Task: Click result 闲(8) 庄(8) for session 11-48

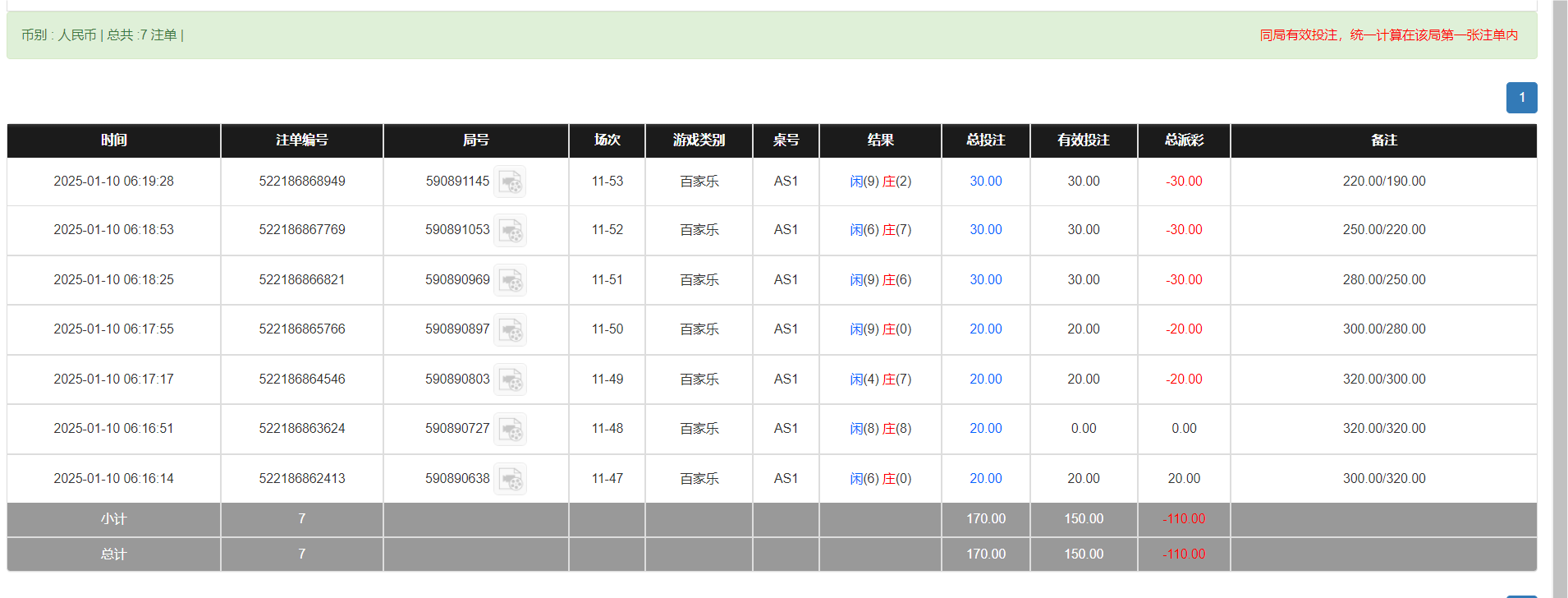Action: [880, 429]
